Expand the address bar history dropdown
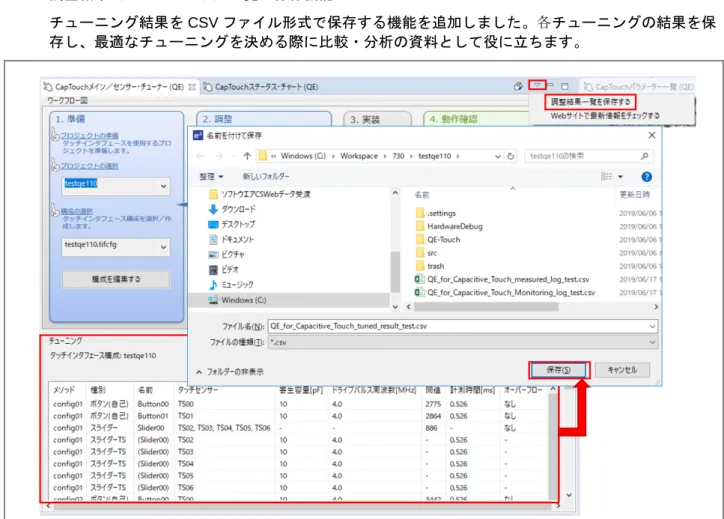The image size is (724, 519). click(497, 157)
